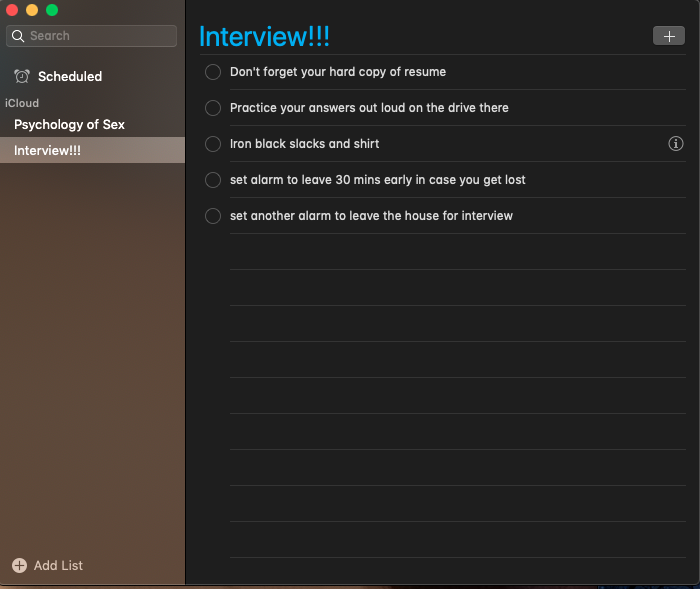Image resolution: width=700 pixels, height=589 pixels.
Task: Click the Add List plus icon
Action: click(19, 565)
